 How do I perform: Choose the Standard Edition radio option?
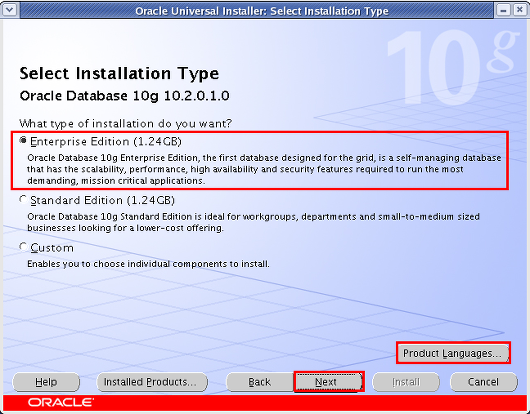pyautogui.click(x=23, y=199)
